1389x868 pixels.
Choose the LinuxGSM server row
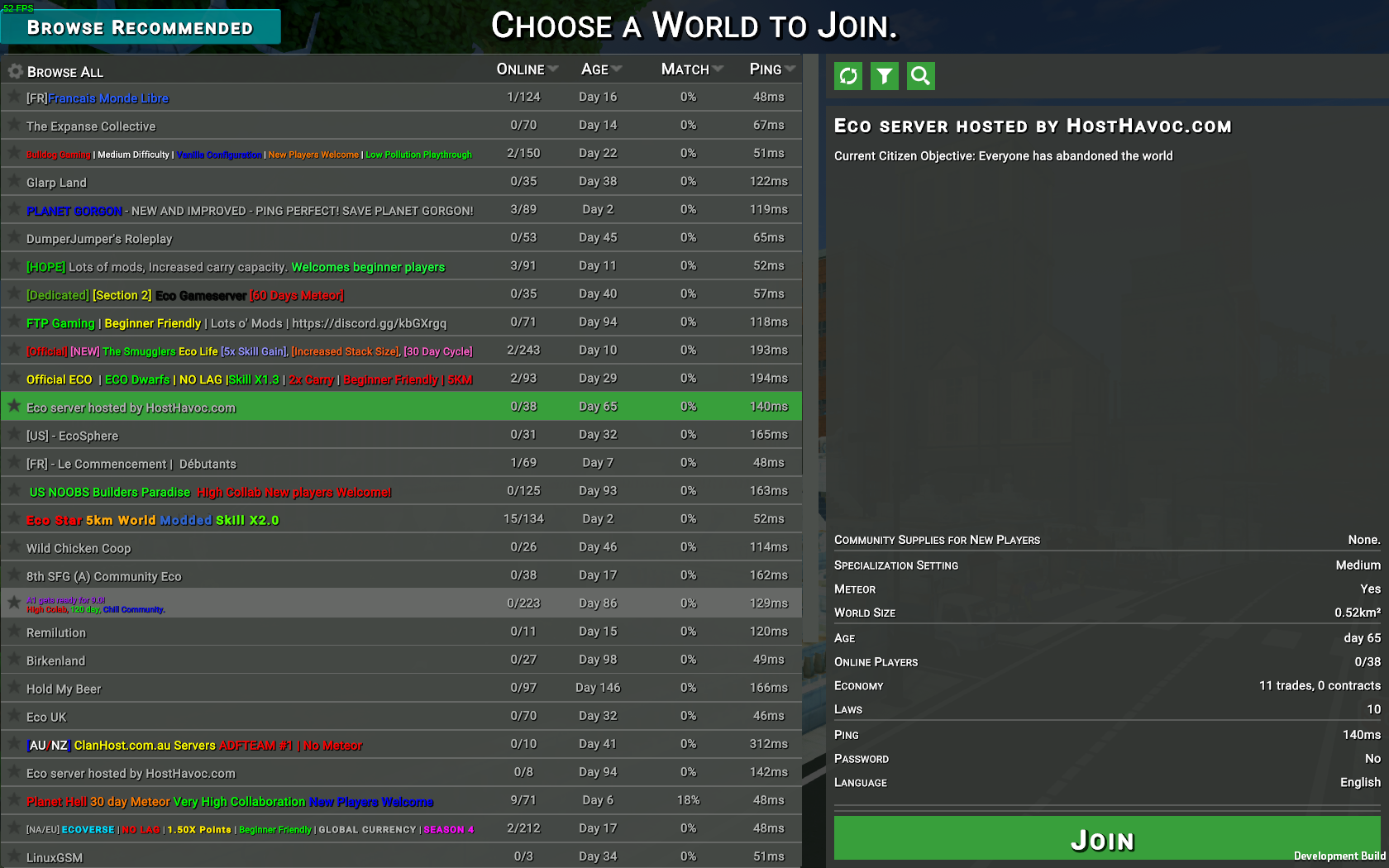pos(402,856)
